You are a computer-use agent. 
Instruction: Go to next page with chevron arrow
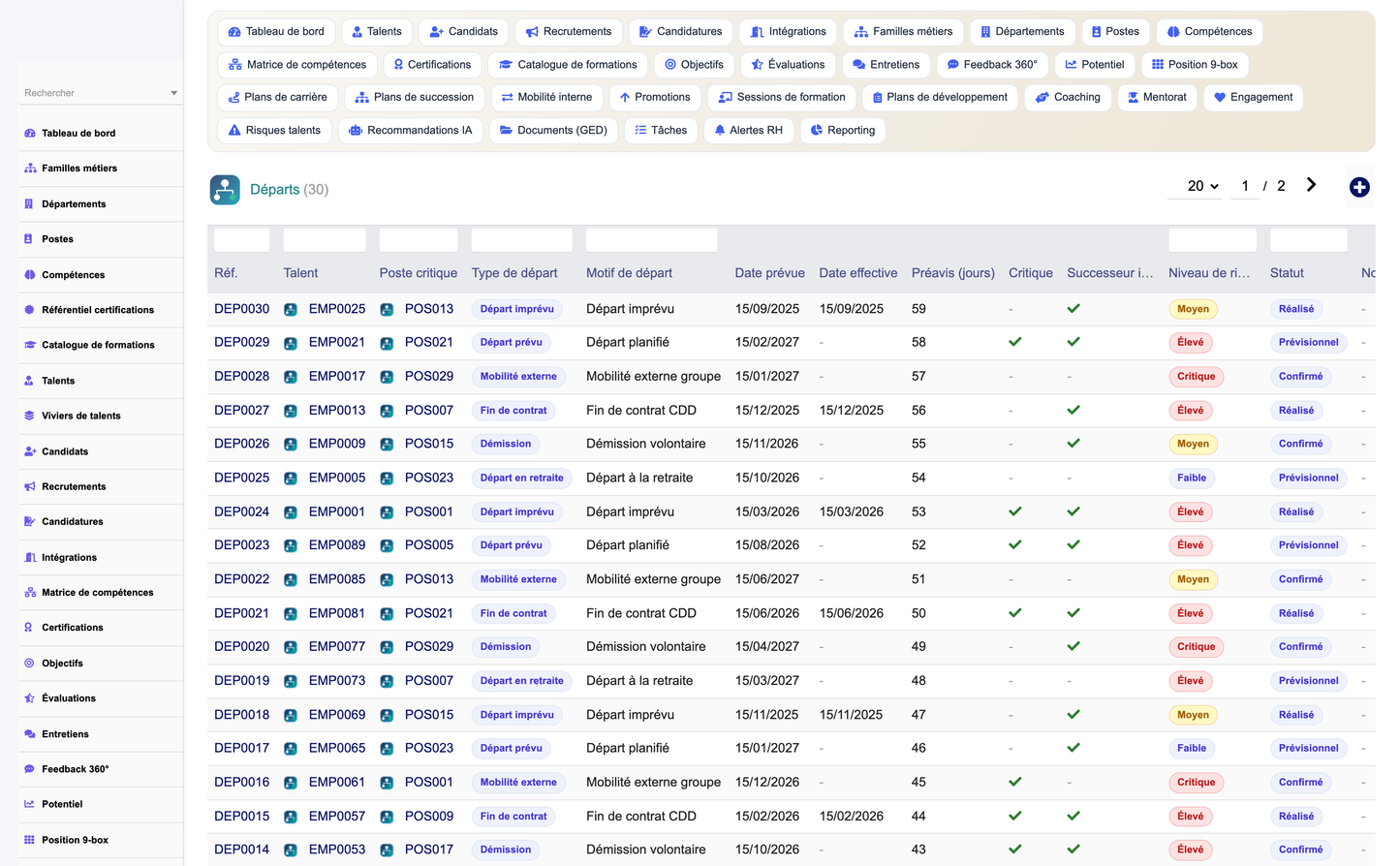(1311, 185)
